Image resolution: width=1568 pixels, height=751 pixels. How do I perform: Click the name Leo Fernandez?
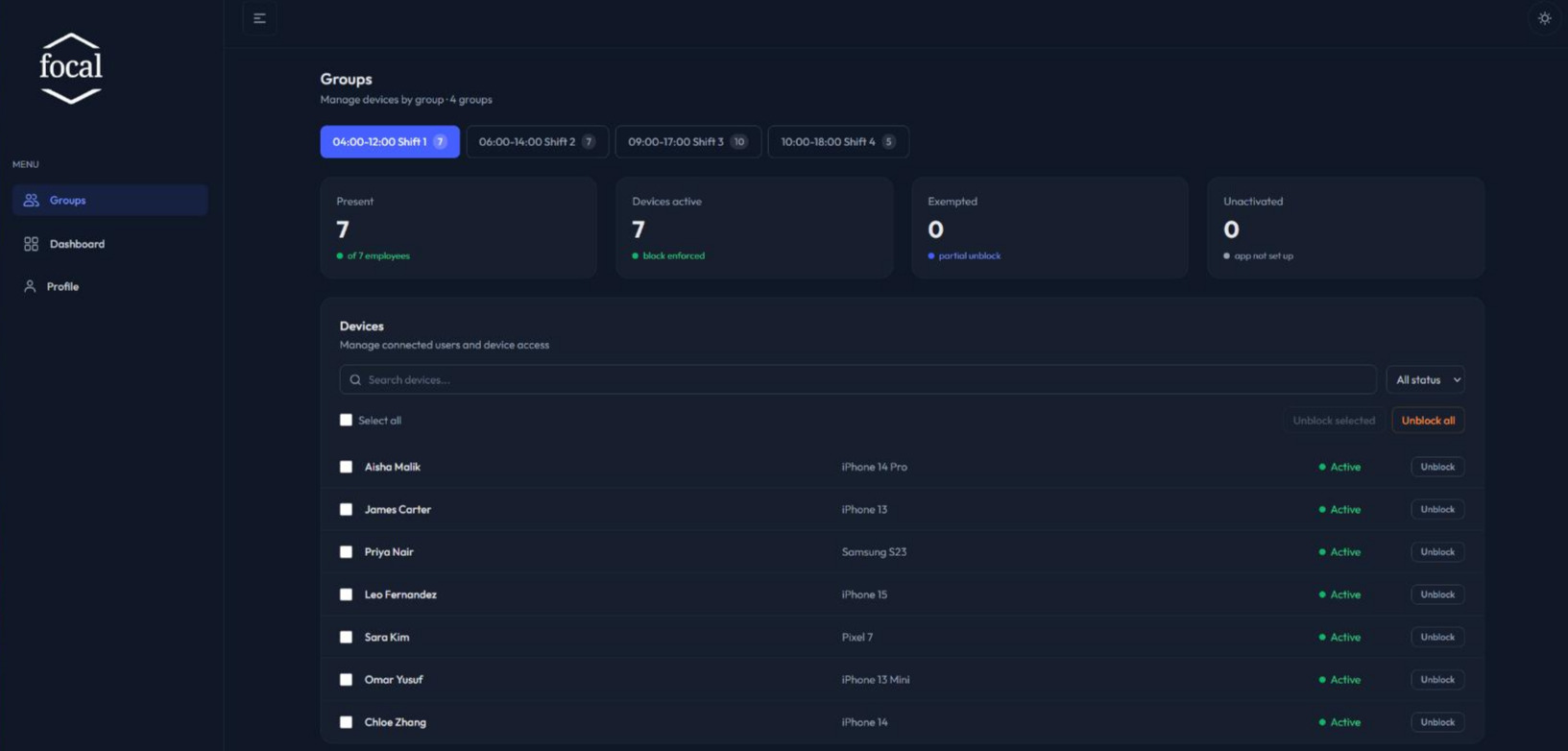tap(400, 594)
